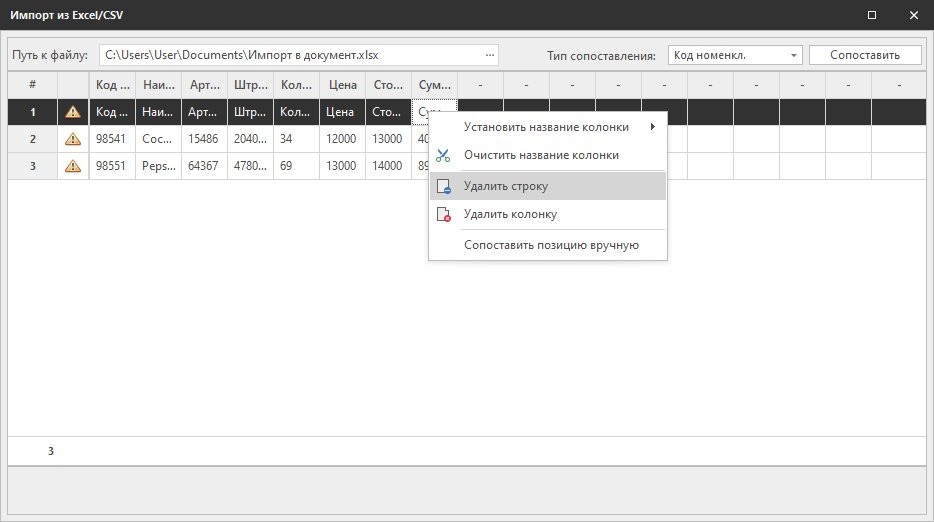Click the delete column icon in context menu

(444, 214)
